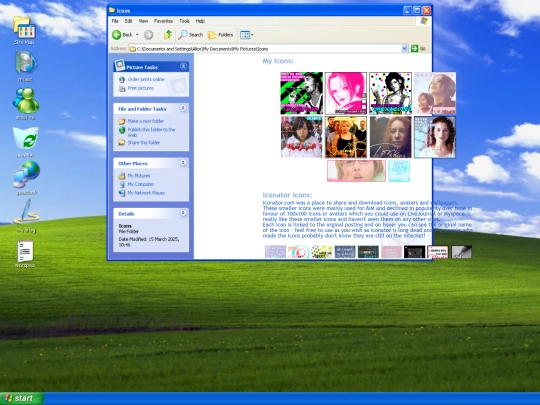Select the pink-haired portrait icon thumbnail
Image resolution: width=540 pixels, height=405 pixels.
[346, 93]
